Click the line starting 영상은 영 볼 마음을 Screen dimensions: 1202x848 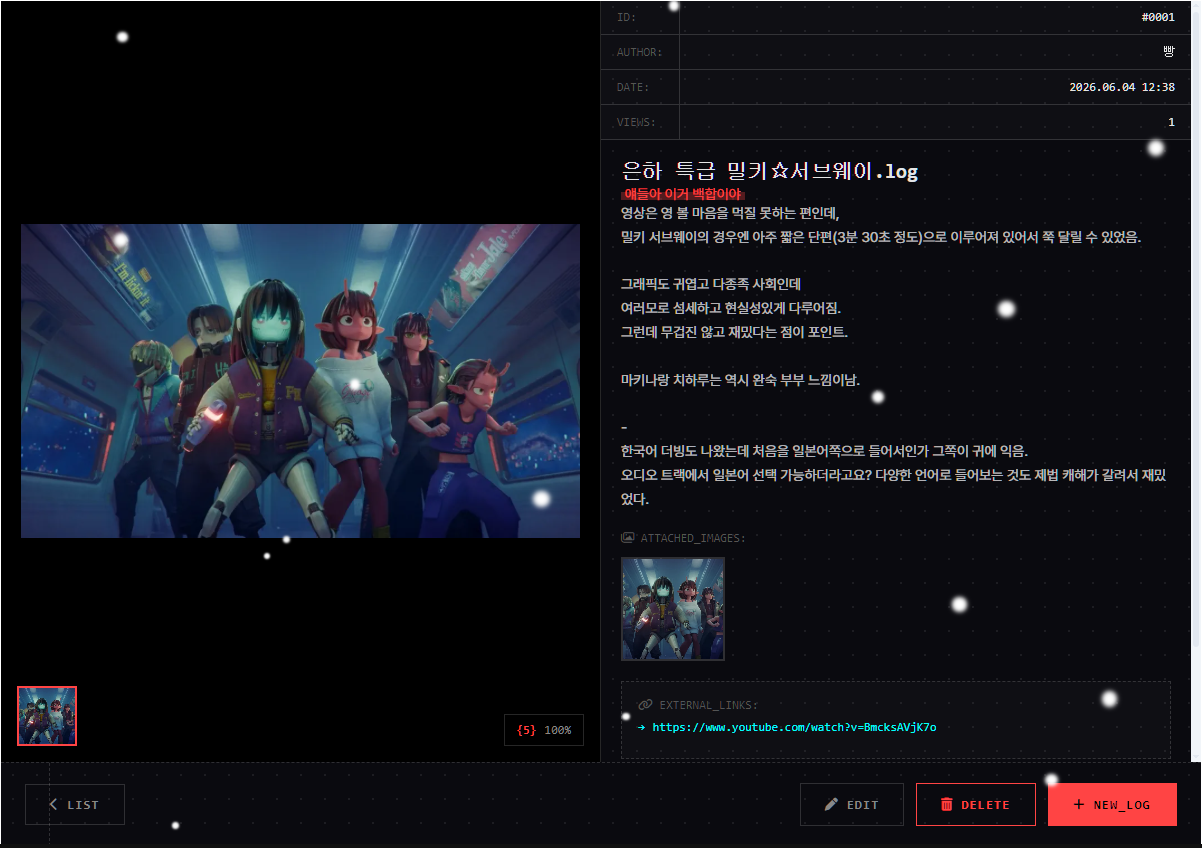pos(730,213)
